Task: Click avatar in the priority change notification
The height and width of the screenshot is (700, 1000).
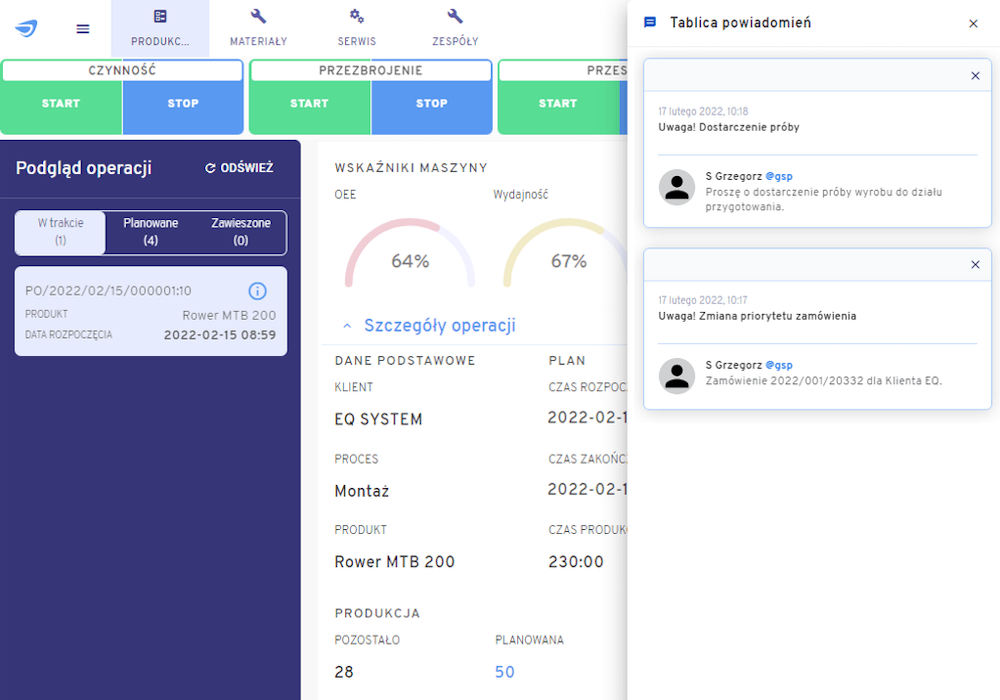Action: [x=677, y=375]
